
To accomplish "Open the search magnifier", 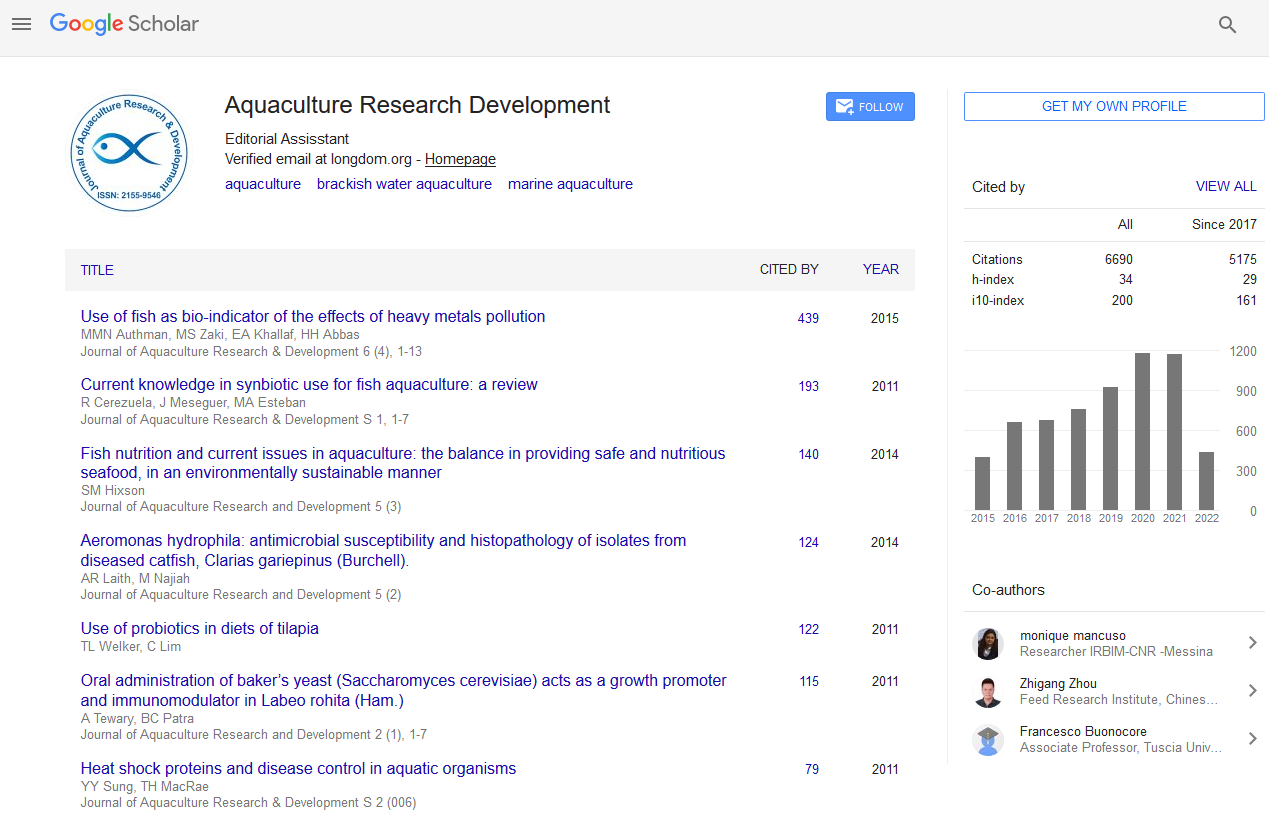I will (1228, 25).
